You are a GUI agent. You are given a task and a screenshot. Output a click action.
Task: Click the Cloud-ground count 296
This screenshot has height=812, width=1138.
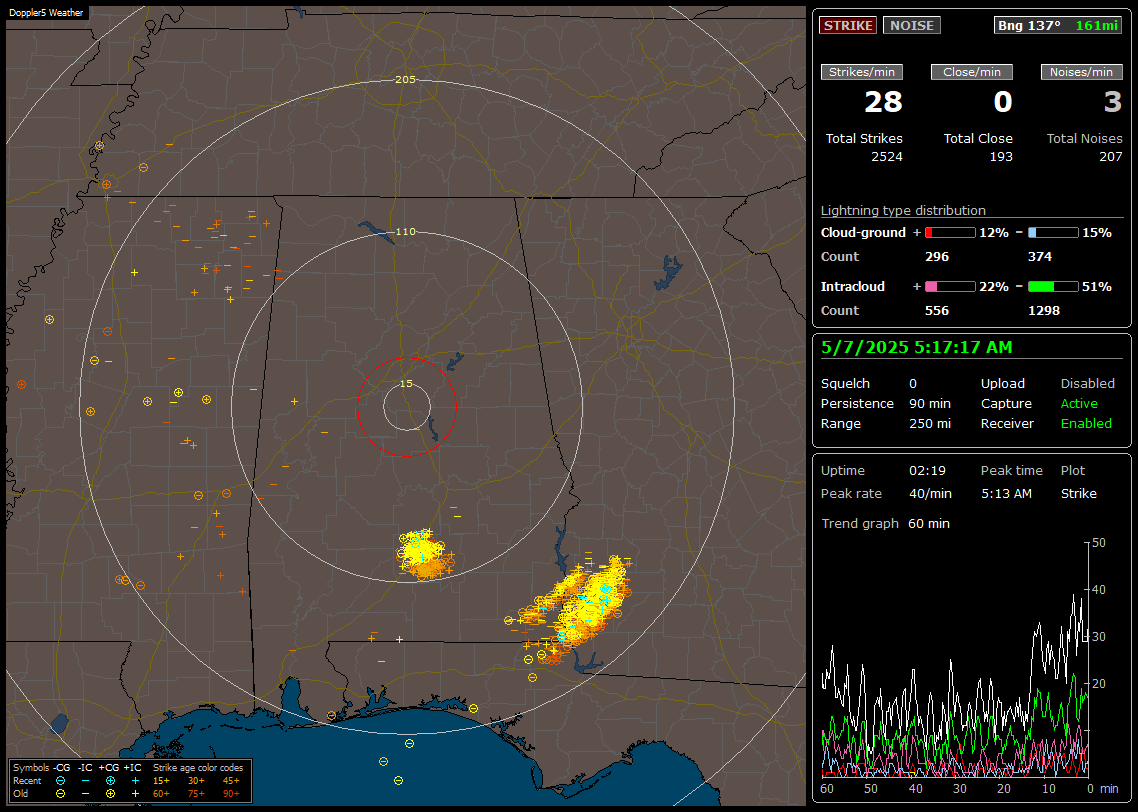click(x=937, y=257)
